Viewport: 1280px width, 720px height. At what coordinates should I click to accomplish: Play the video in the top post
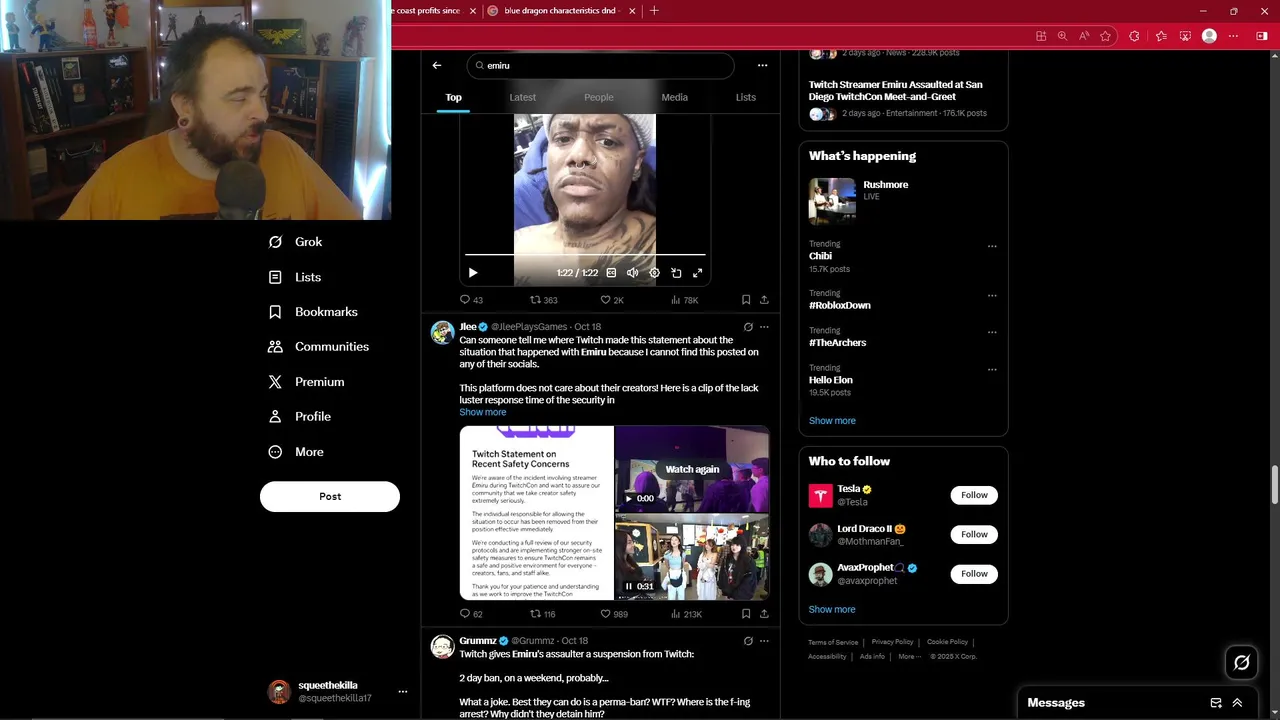(473, 273)
